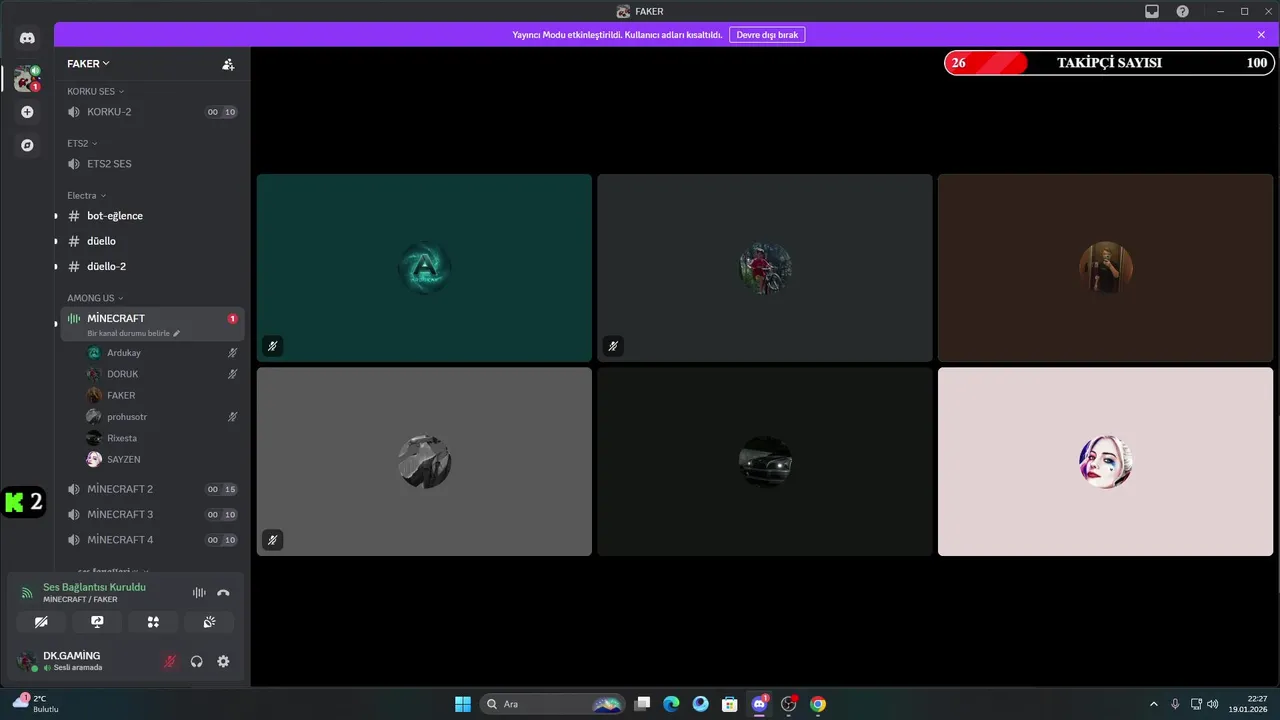Click the dark video tile with car avatar
1280x720 pixels.
tap(765, 462)
